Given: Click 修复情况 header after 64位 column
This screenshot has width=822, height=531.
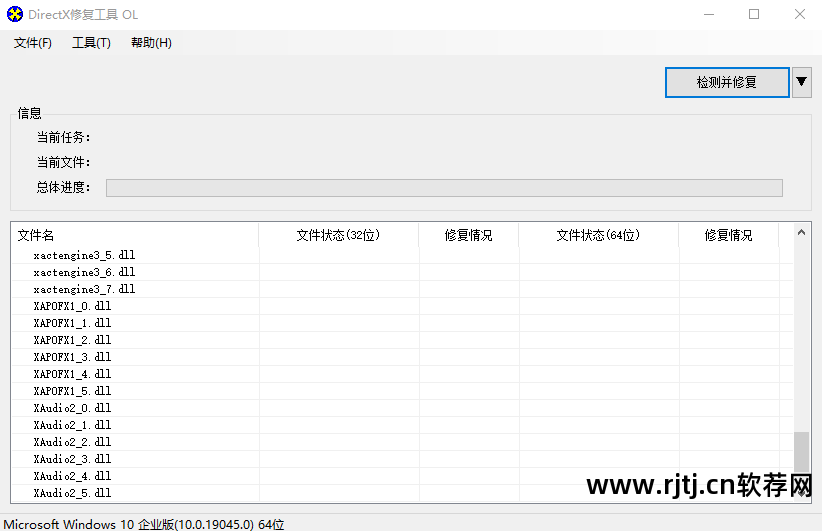Looking at the screenshot, I should tap(728, 235).
